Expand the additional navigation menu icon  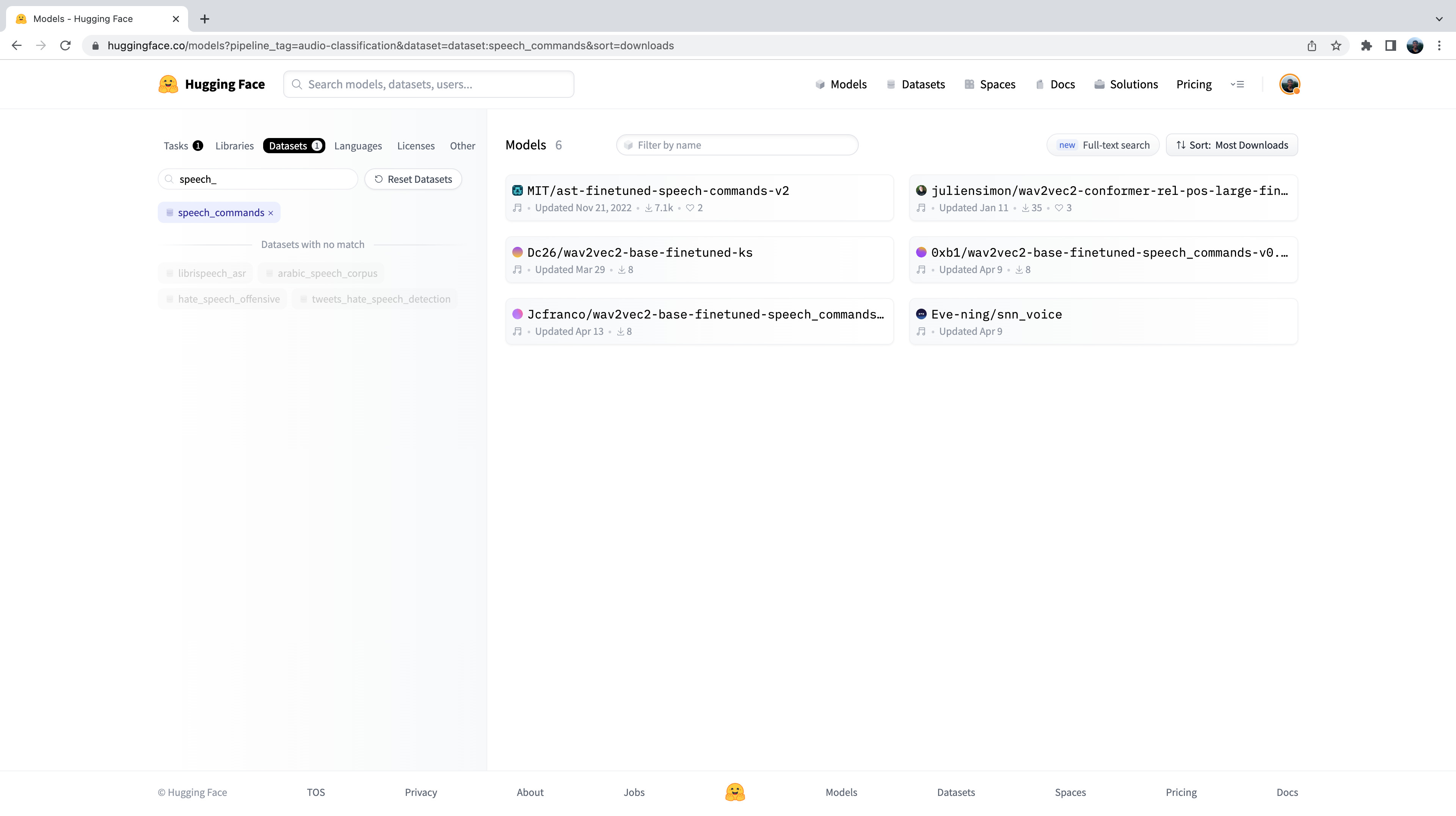click(x=1237, y=84)
